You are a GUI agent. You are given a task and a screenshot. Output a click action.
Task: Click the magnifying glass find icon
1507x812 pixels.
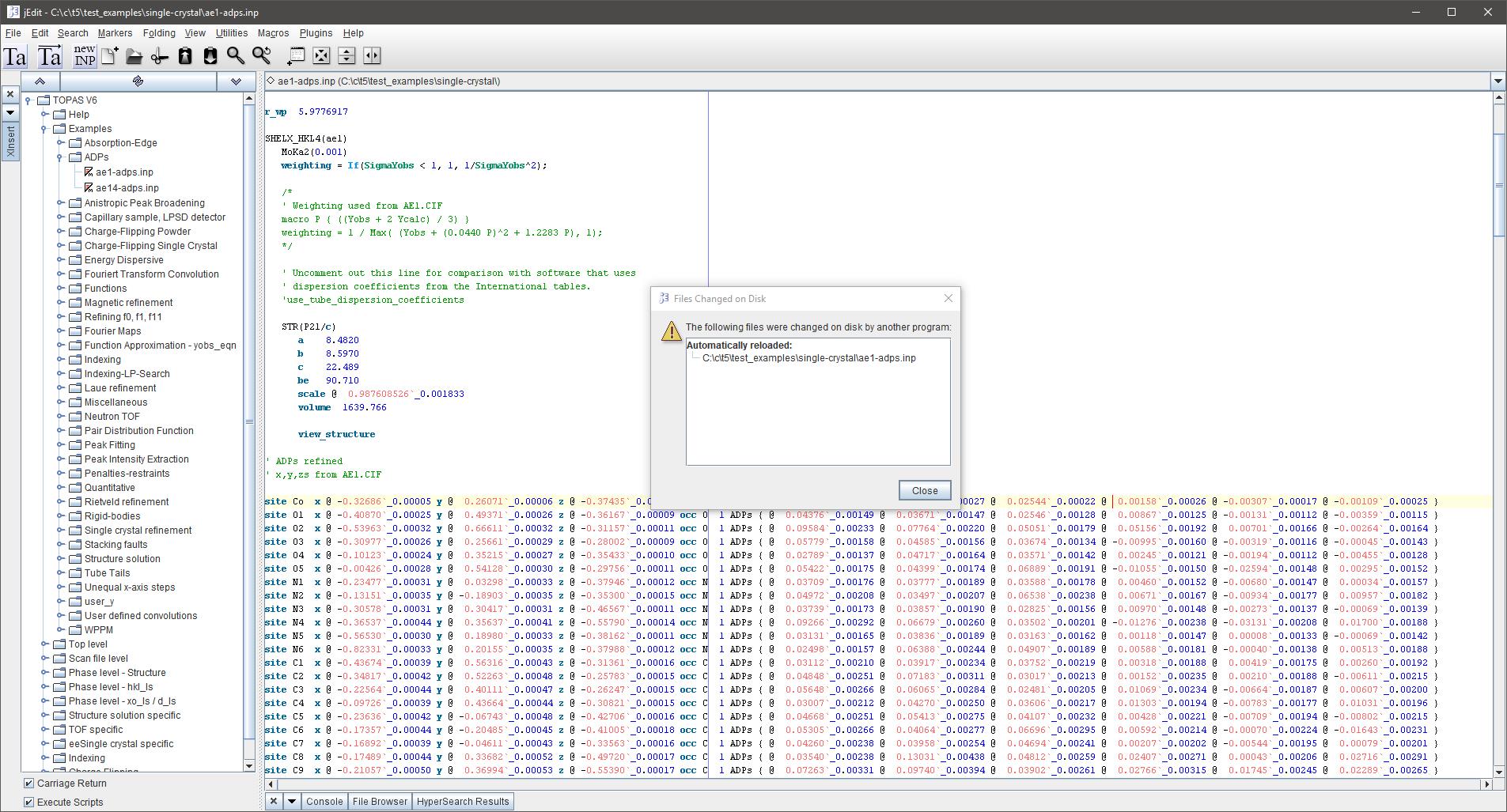tap(236, 55)
